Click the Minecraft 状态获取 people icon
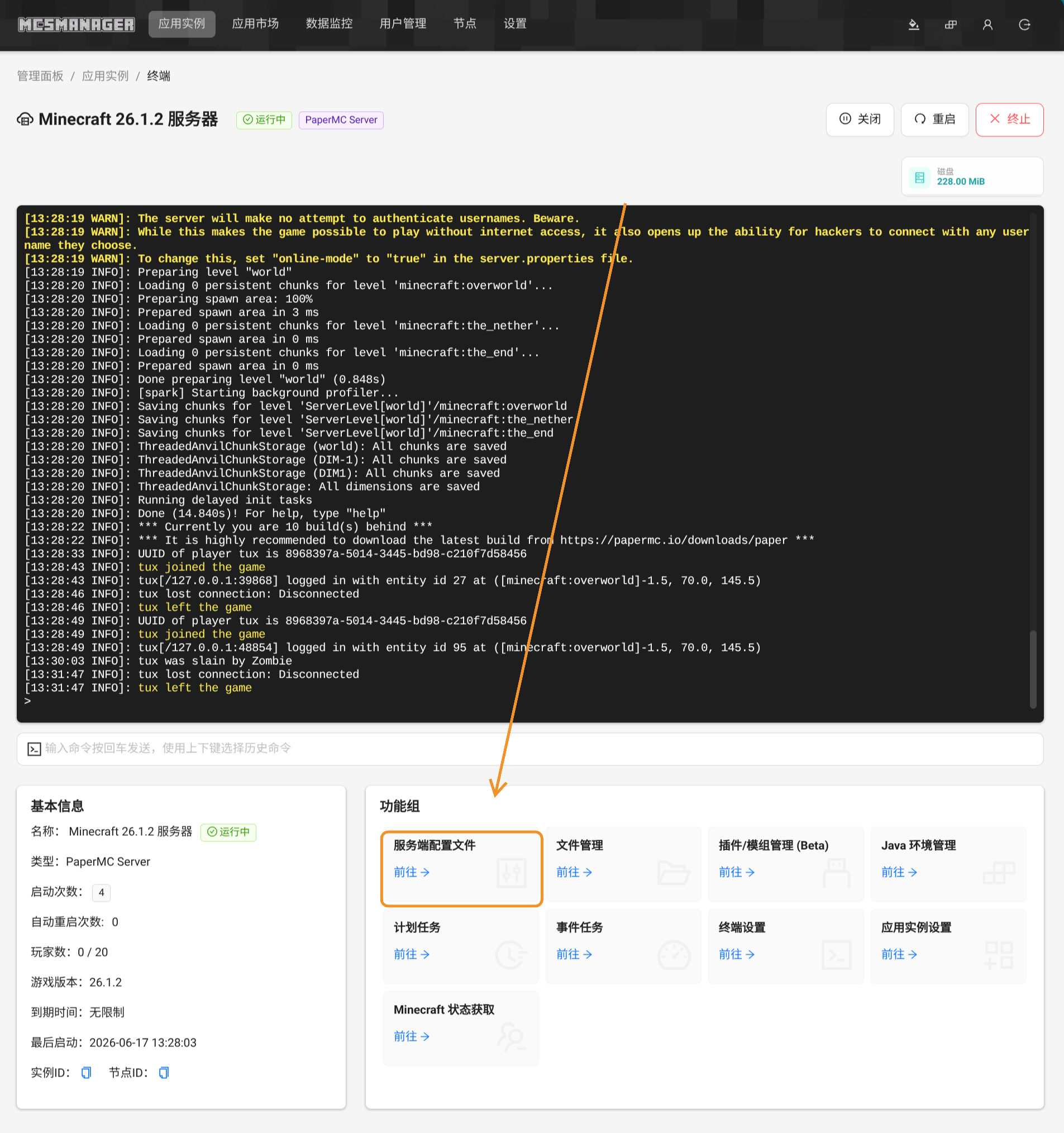Screen dimensions: 1064x1133 pyautogui.click(x=511, y=1037)
